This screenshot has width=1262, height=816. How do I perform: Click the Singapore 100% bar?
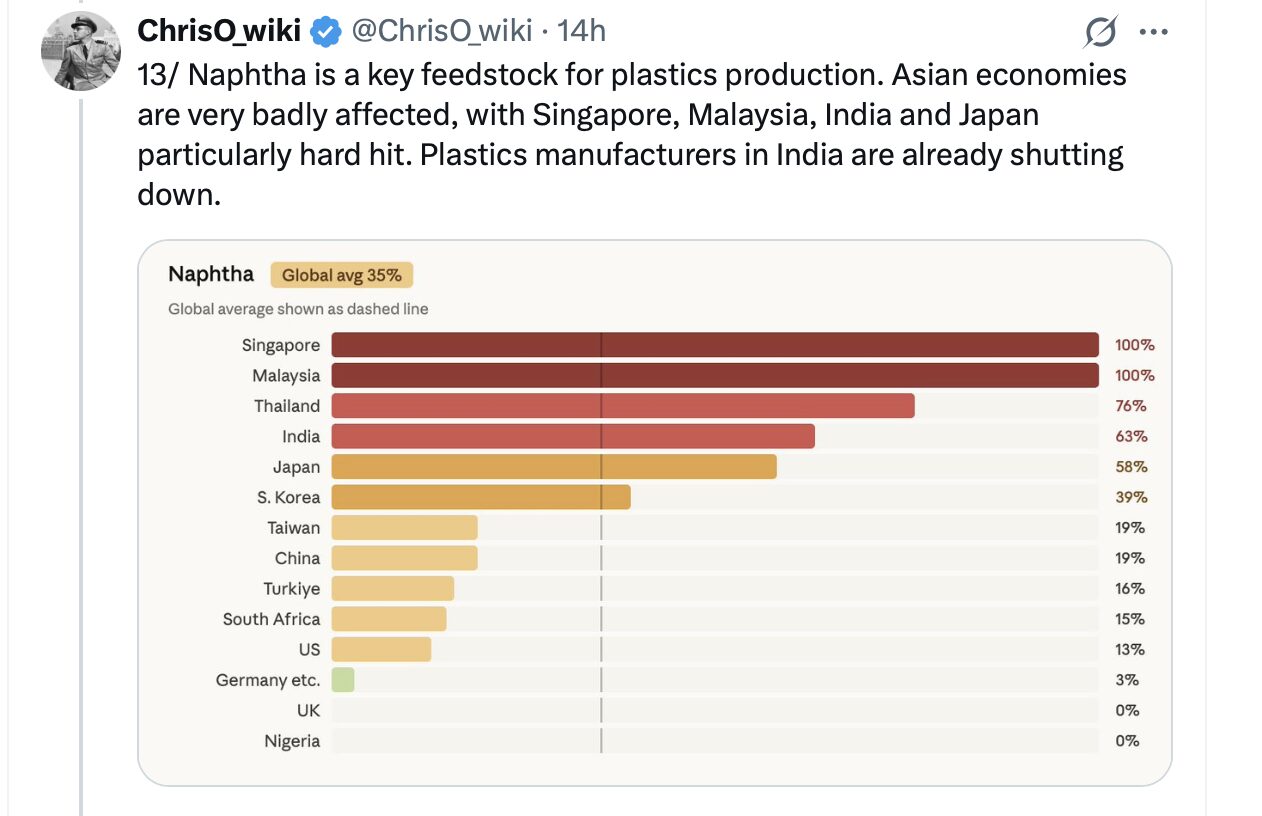tap(714, 345)
